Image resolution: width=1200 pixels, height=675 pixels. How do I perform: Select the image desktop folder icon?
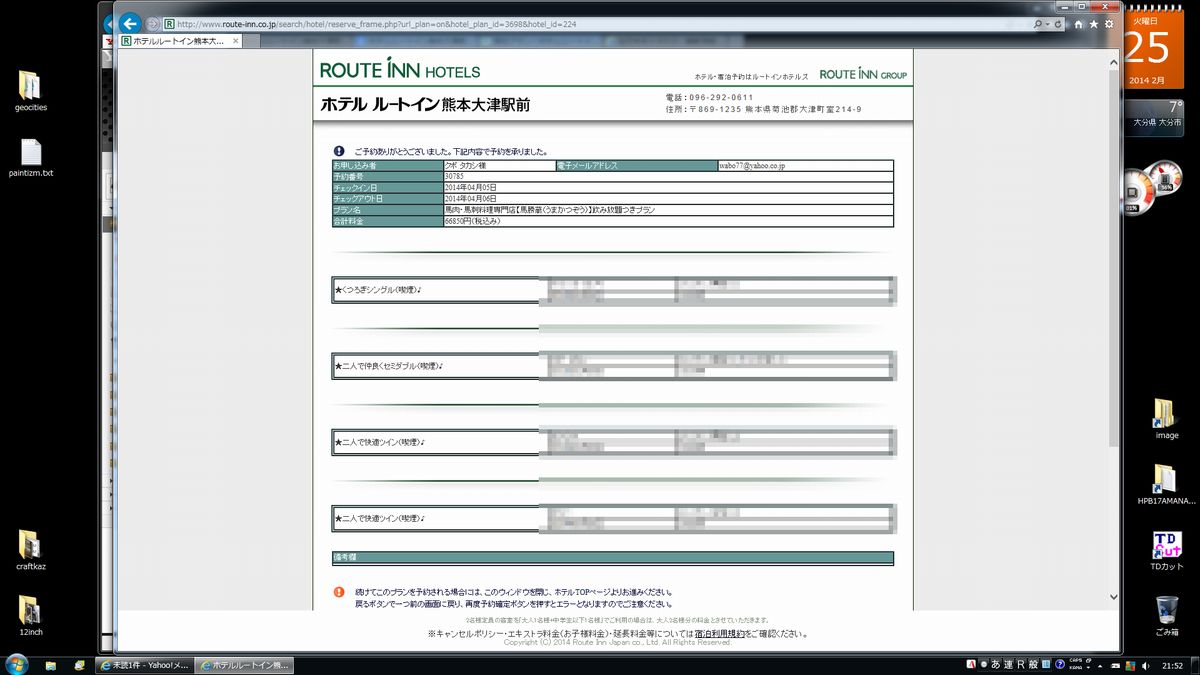pos(1166,419)
